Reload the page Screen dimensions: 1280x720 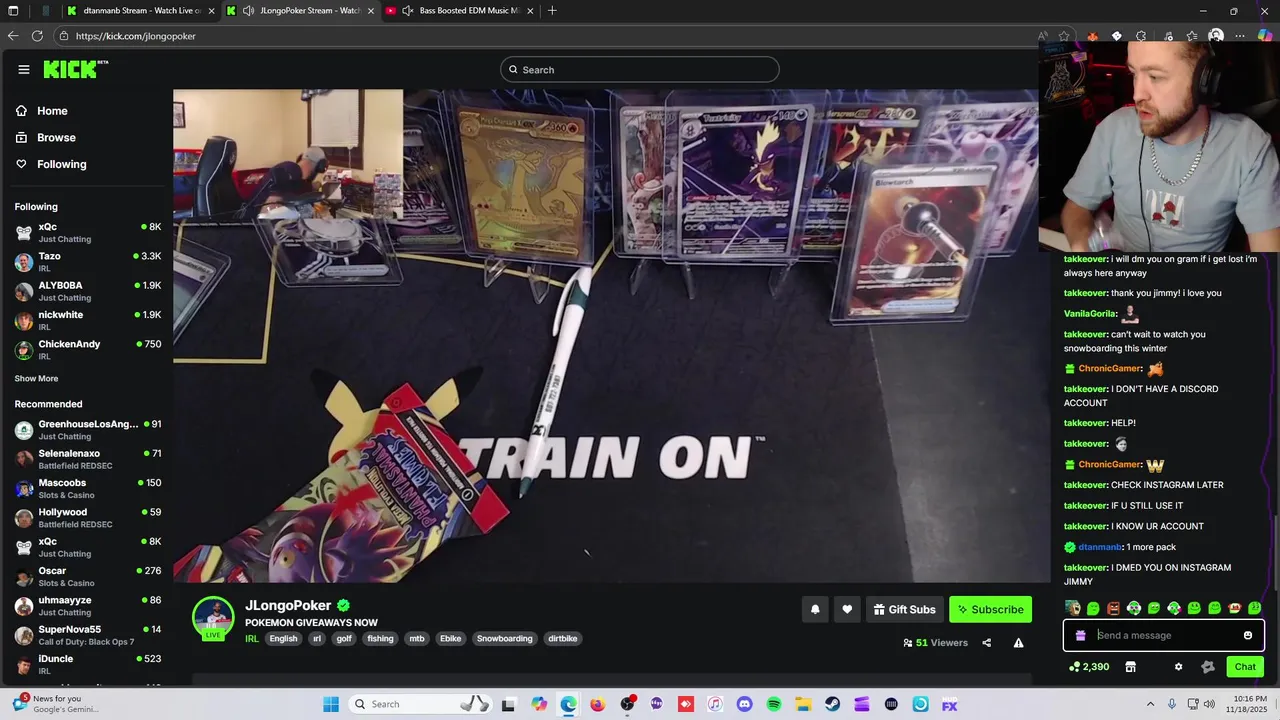tap(37, 36)
